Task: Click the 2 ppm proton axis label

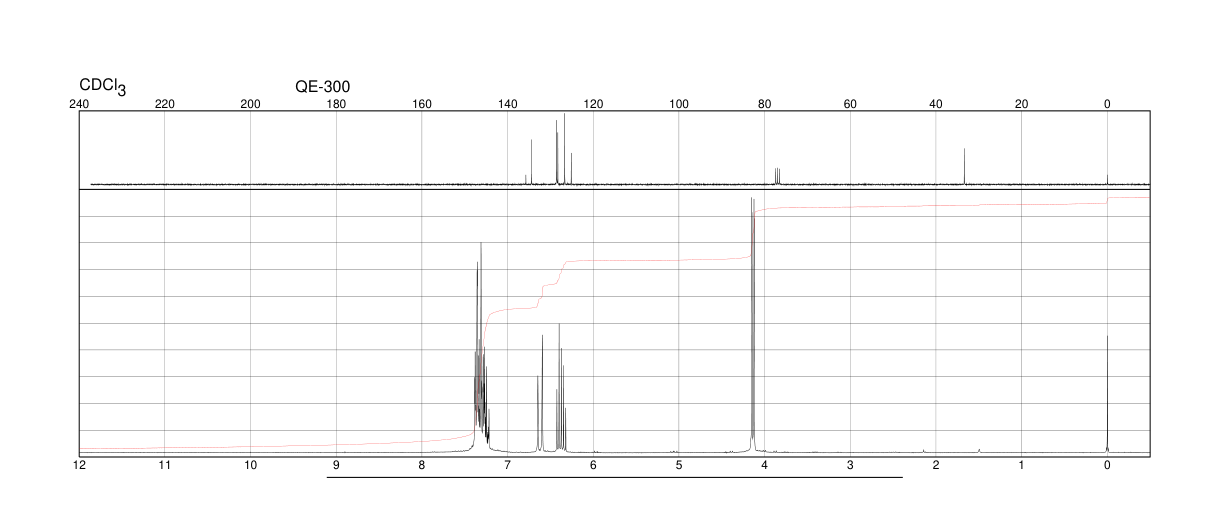Action: click(936, 466)
